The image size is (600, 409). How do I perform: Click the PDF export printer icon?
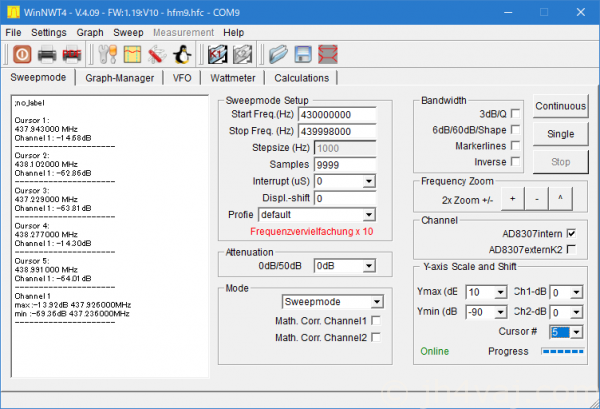72,54
